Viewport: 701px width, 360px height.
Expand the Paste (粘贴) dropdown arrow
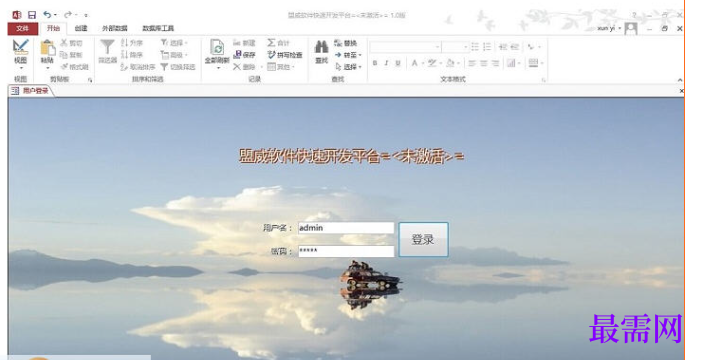click(47, 68)
